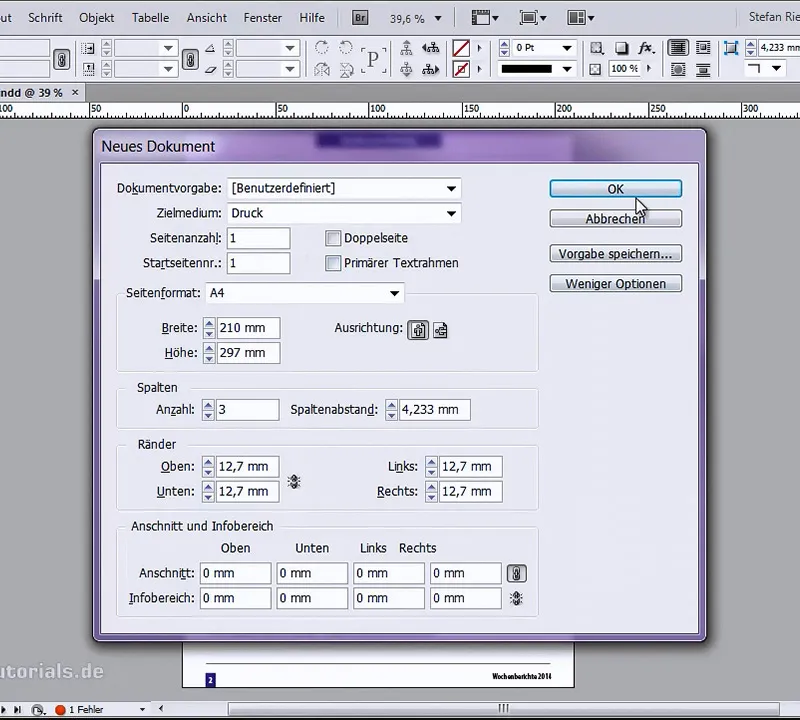
Task: Click Weniger Optionen button
Action: point(615,284)
